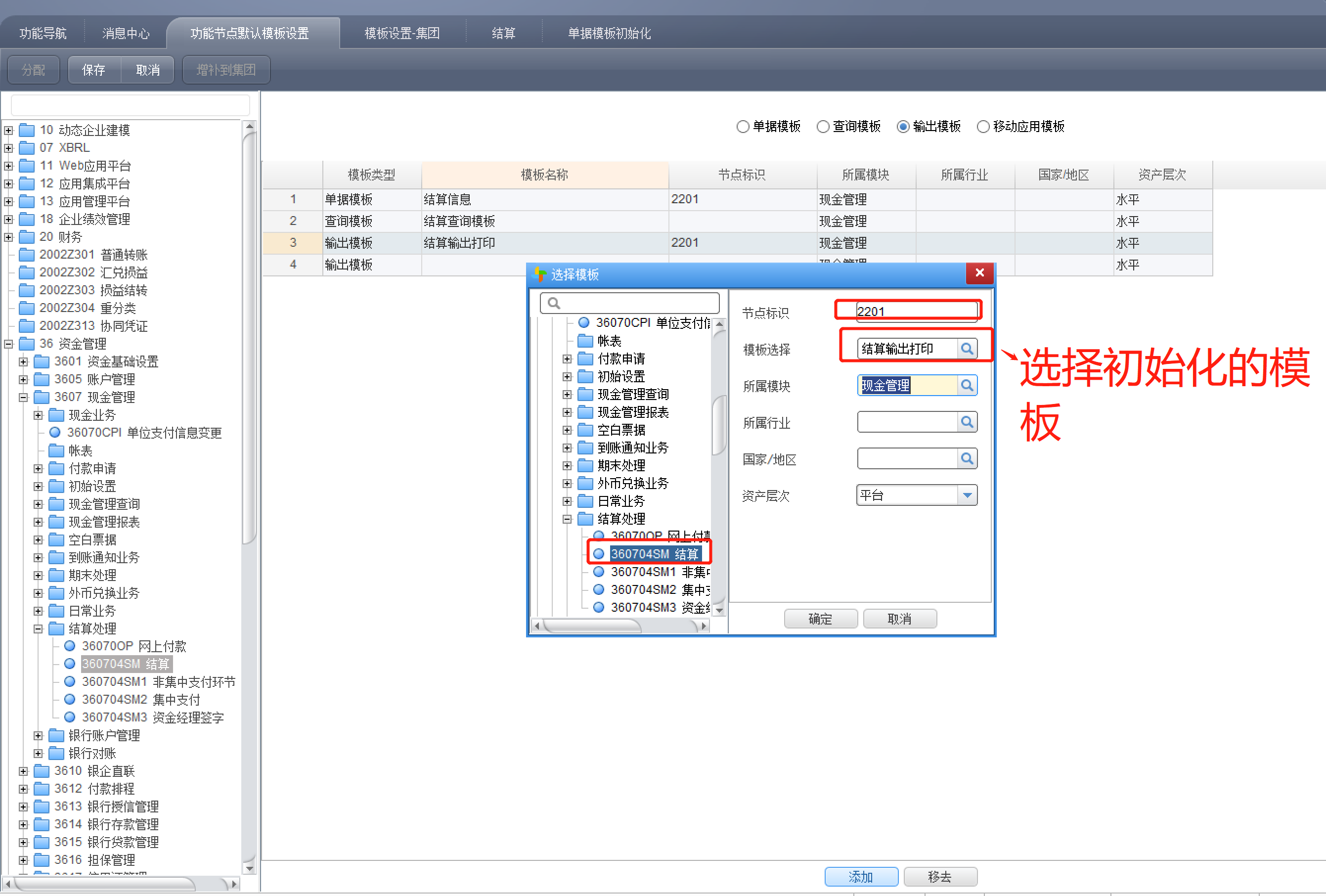This screenshot has width=1326, height=896.
Task: Switch to the 结算 tab
Action: [x=503, y=33]
